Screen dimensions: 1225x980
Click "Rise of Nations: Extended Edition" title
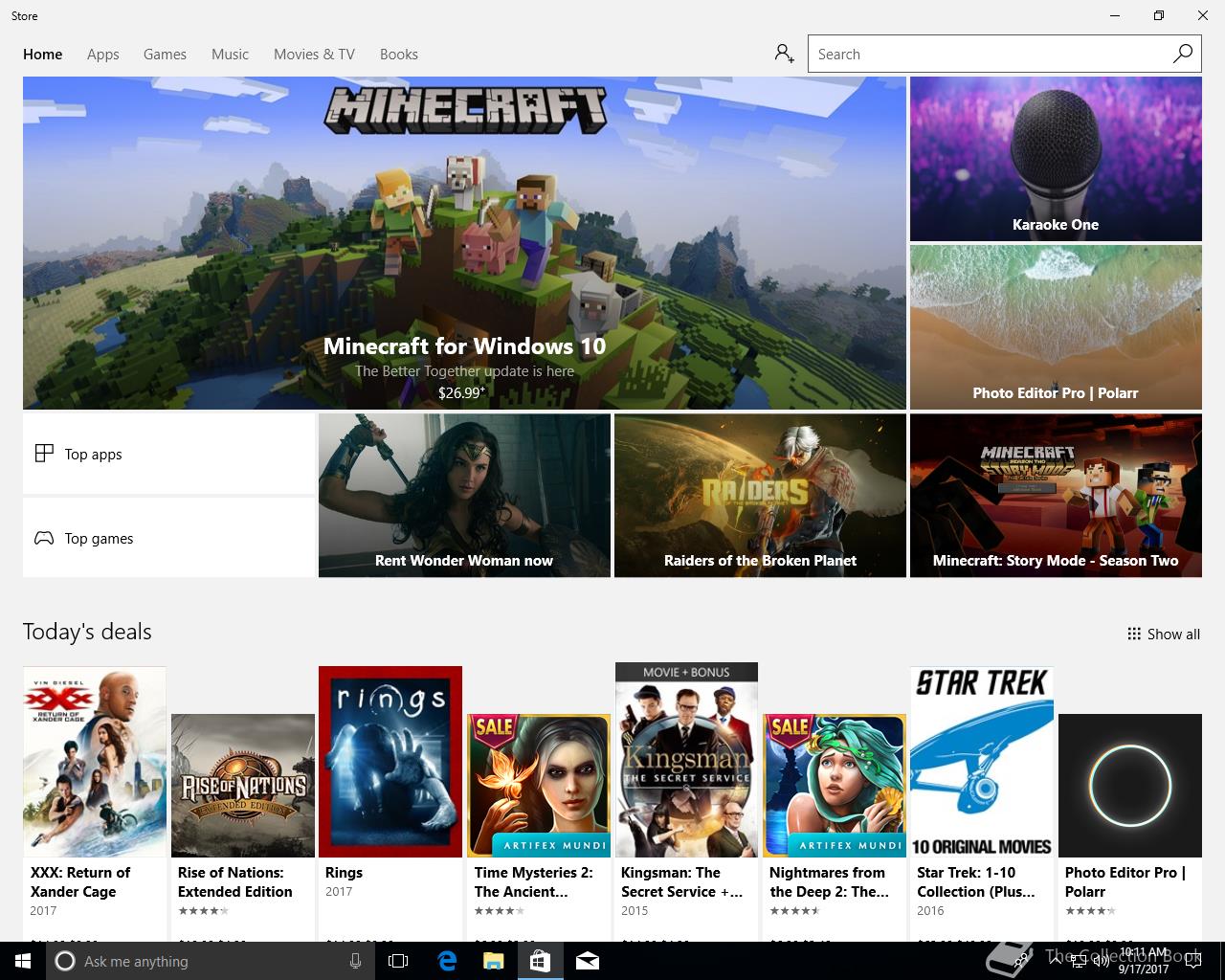click(x=235, y=881)
